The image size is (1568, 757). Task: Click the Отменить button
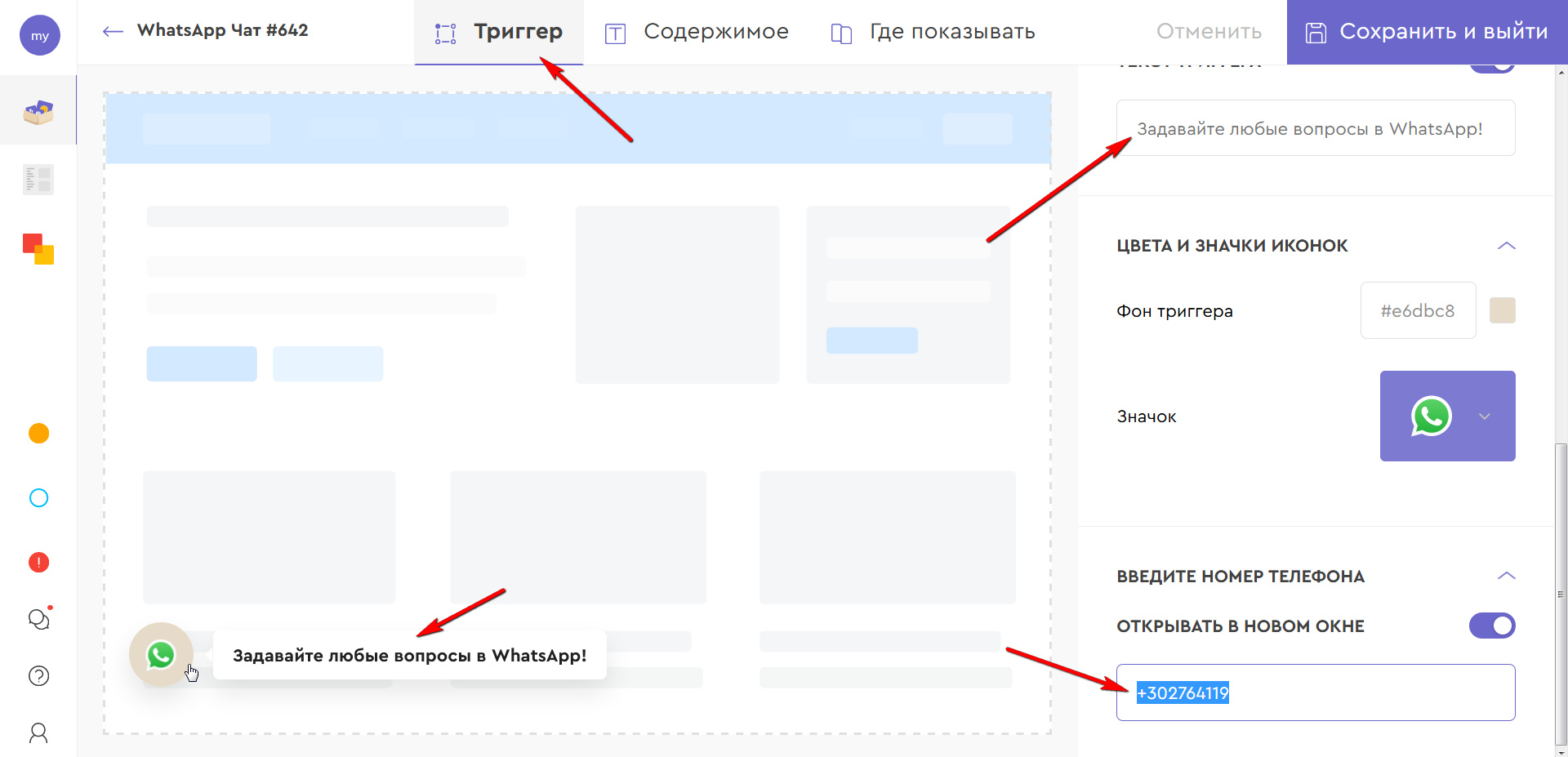click(x=1209, y=32)
